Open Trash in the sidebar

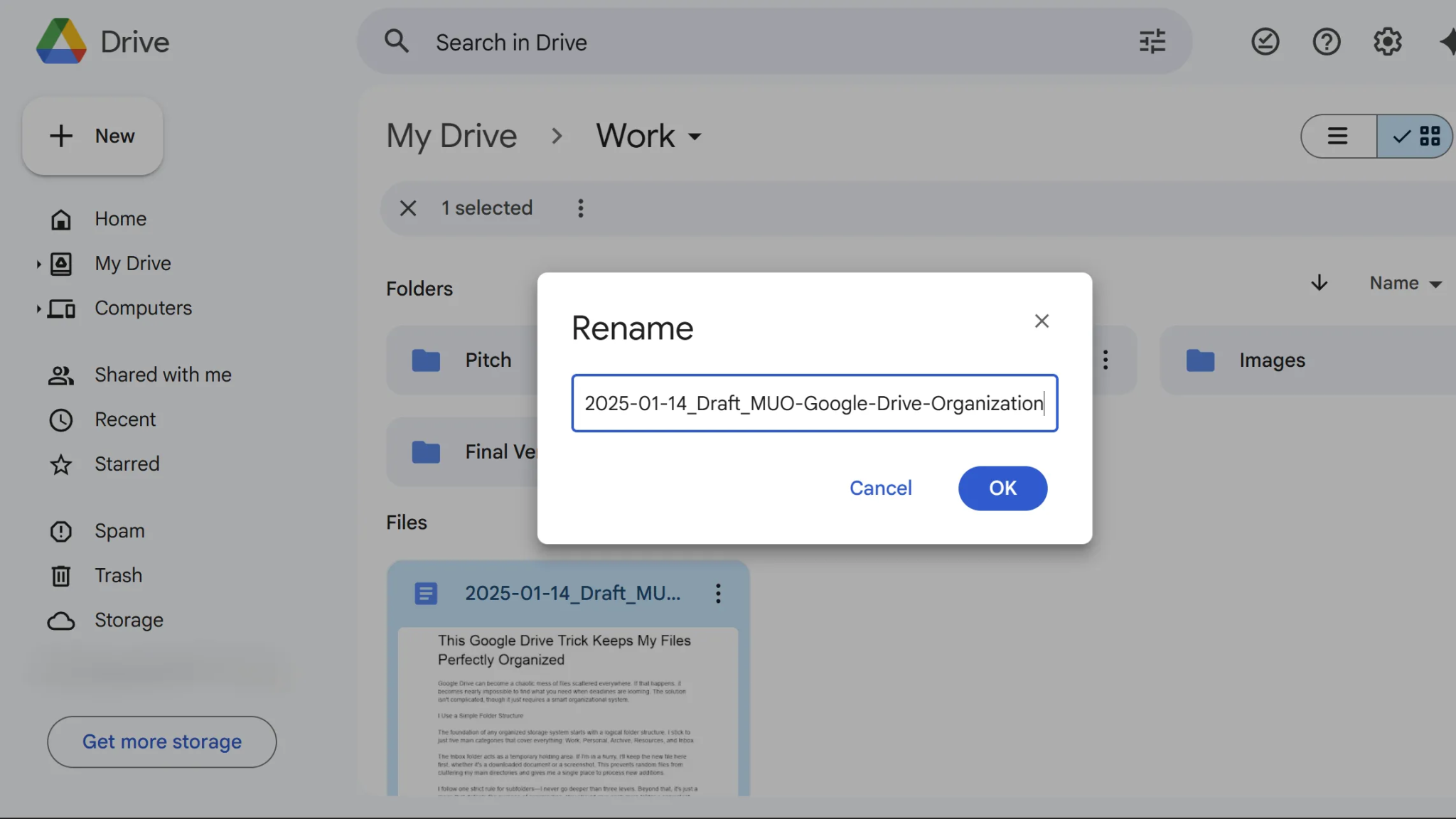tap(119, 575)
